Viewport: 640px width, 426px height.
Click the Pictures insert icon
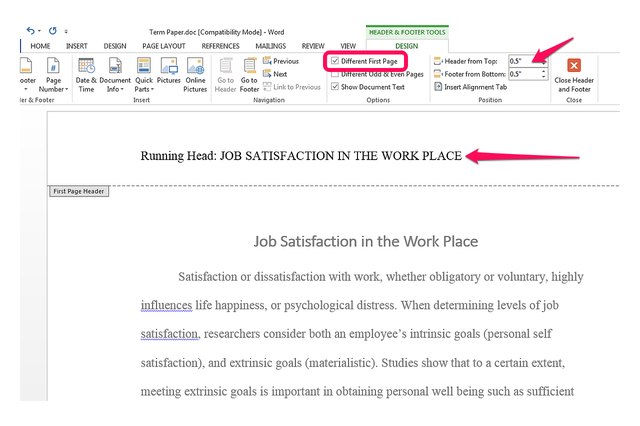pos(169,71)
